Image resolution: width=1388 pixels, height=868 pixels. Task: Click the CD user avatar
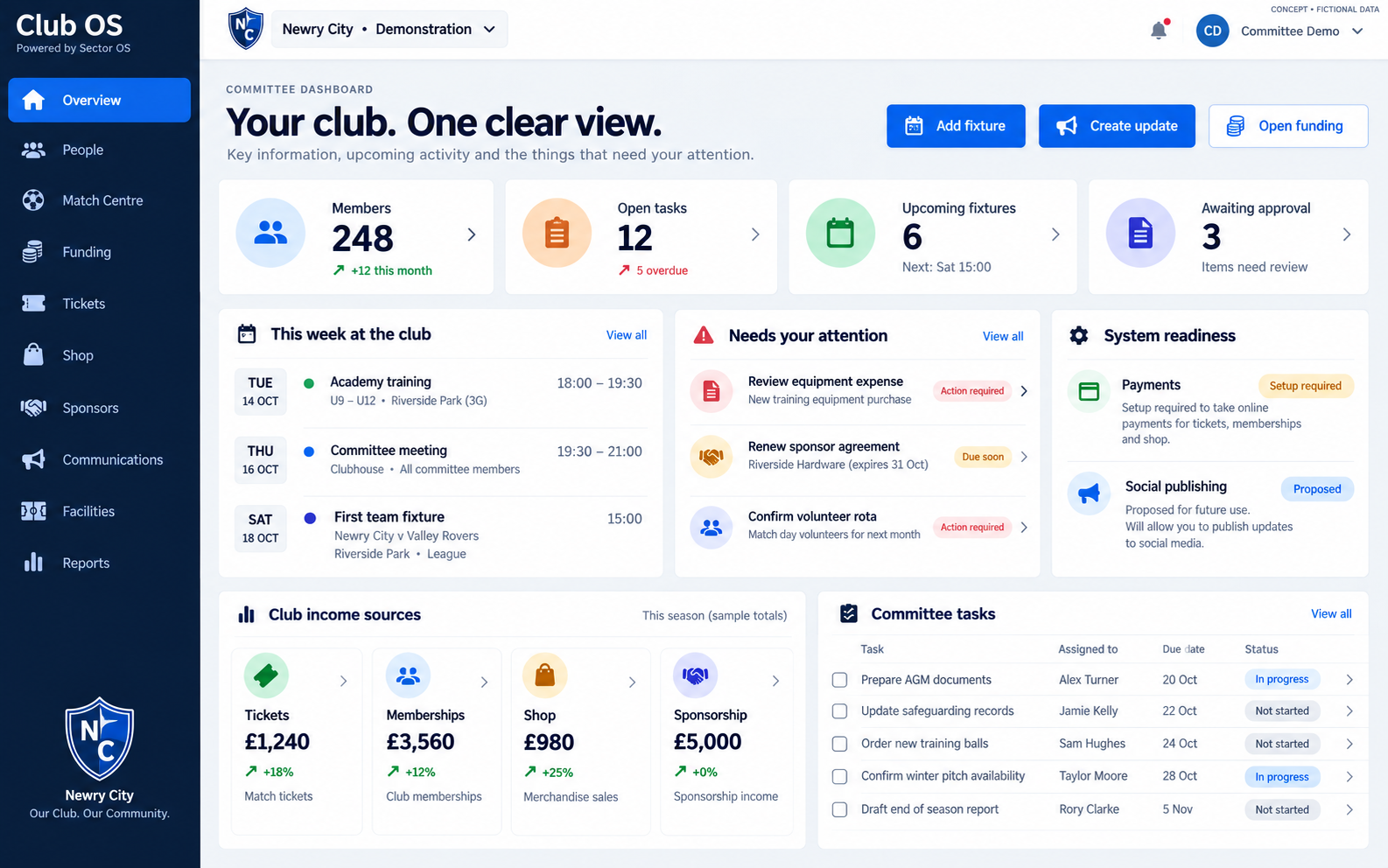1212,31
